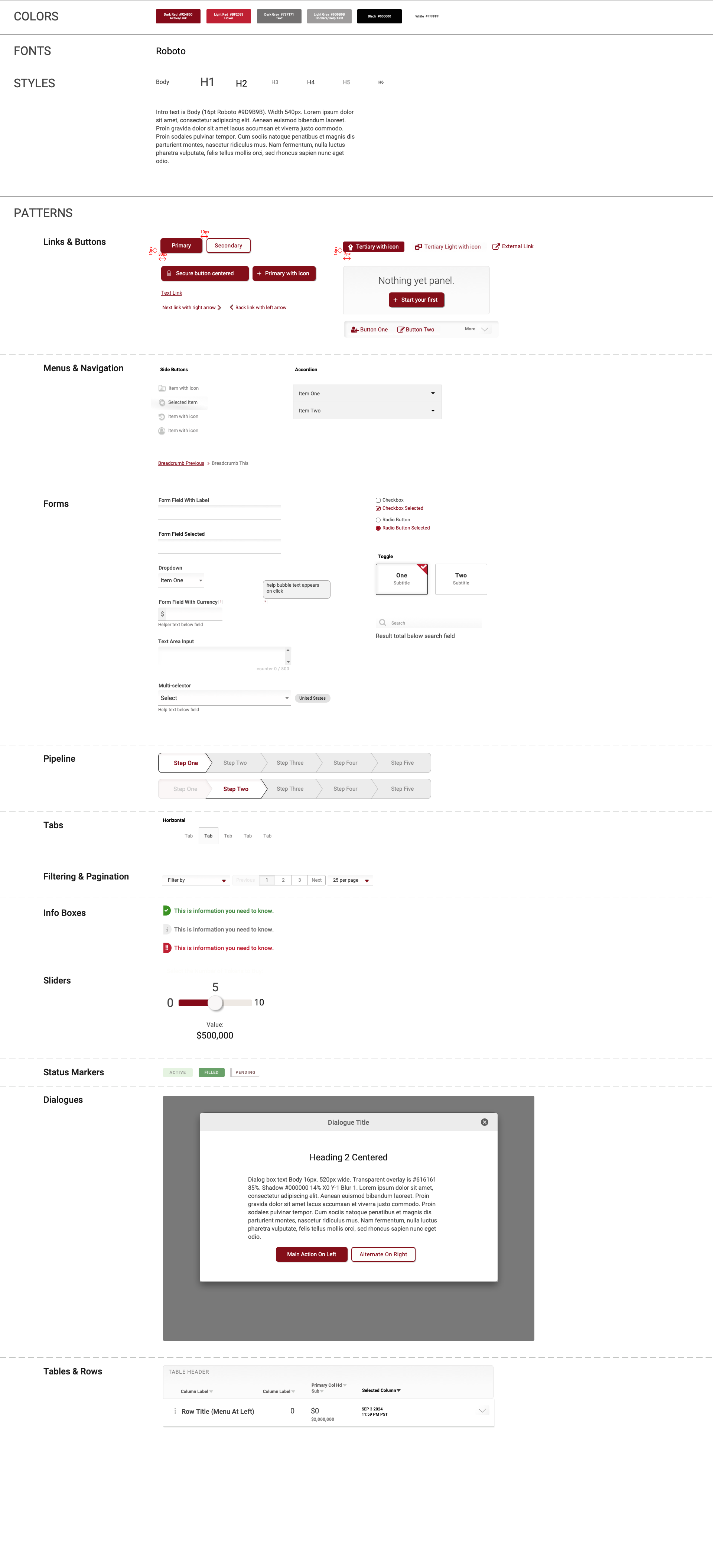Click the left arrow before Back link
This screenshot has width=713, height=1568.
tap(232, 307)
